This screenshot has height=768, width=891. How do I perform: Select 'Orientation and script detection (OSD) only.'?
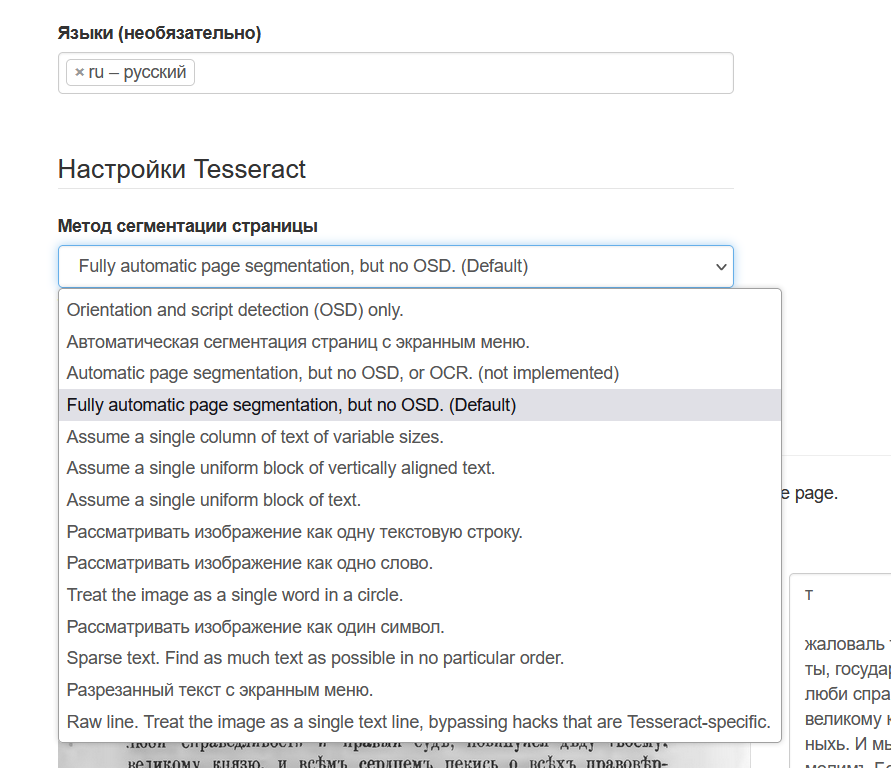coord(420,310)
